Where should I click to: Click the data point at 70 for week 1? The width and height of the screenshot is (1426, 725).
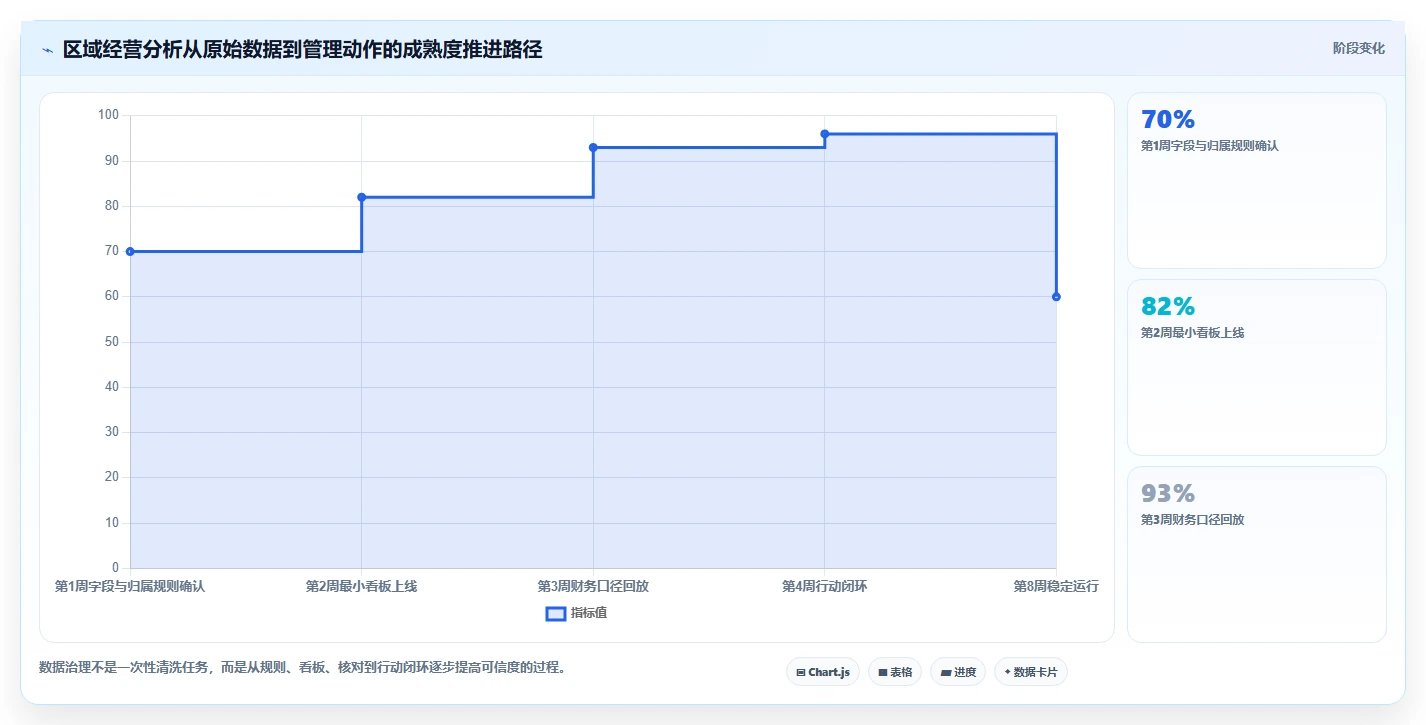[x=130, y=251]
